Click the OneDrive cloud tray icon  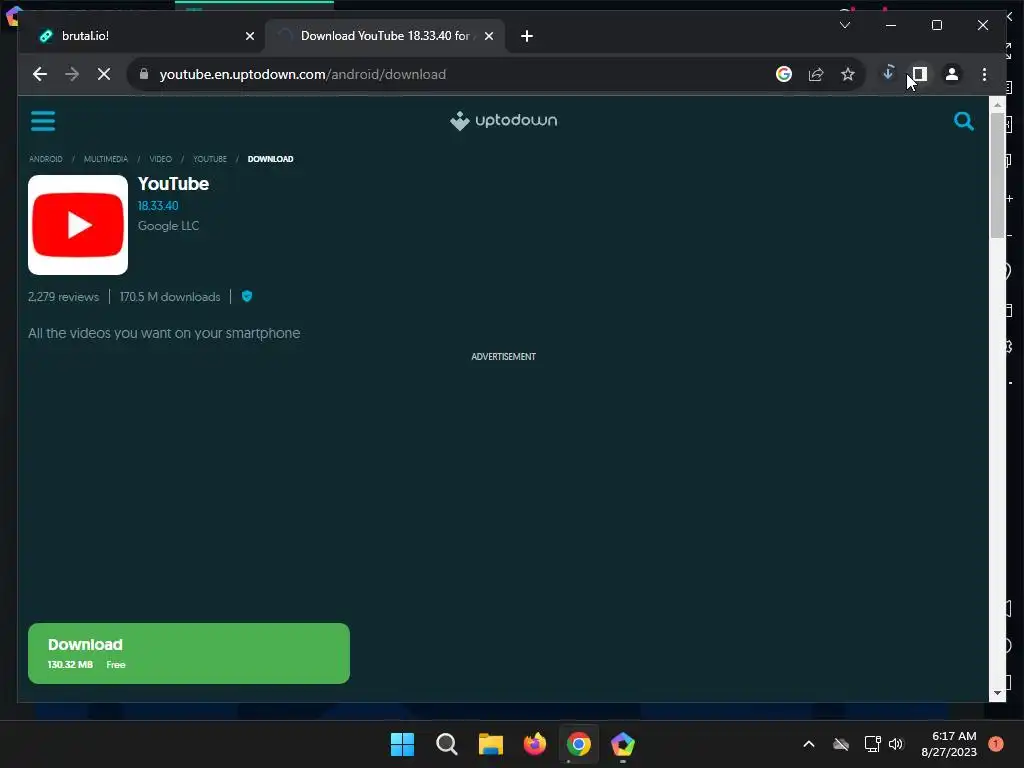pos(841,744)
